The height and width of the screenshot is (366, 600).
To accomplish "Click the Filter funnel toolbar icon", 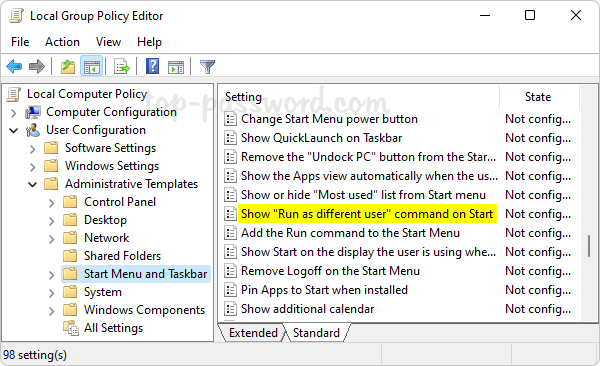I will pyautogui.click(x=207, y=67).
